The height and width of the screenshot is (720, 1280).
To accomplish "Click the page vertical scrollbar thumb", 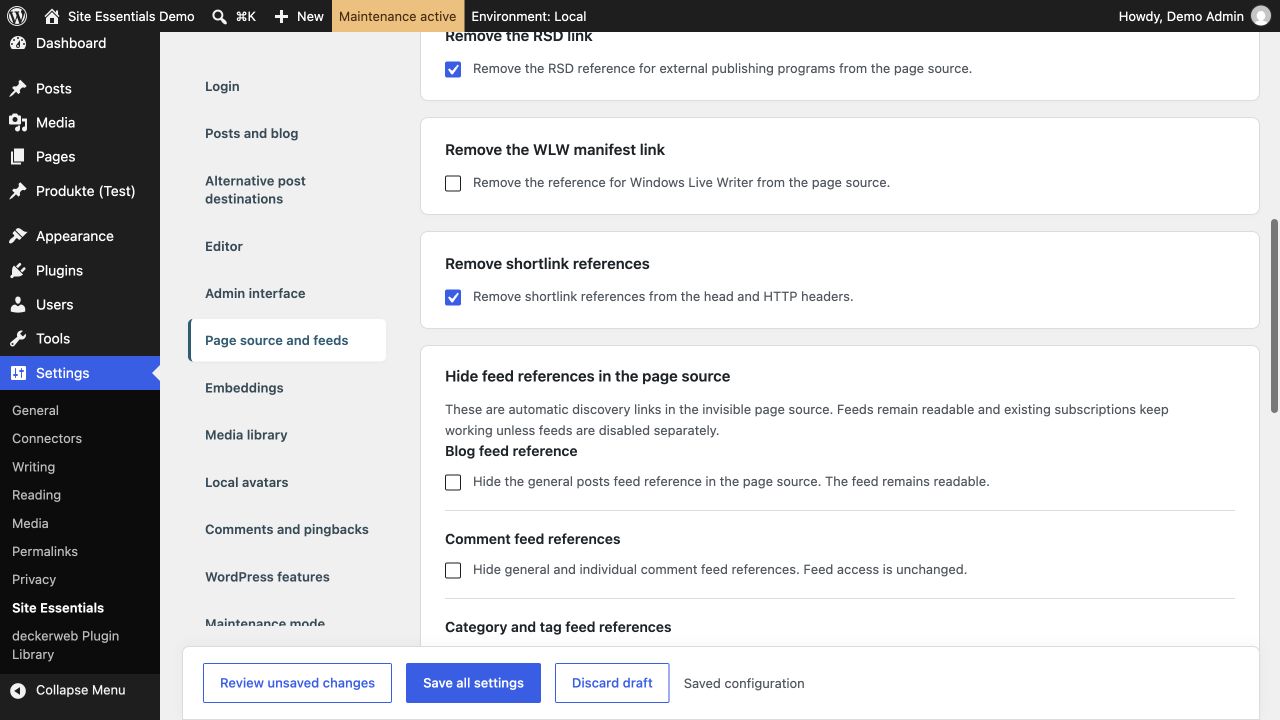I will point(1274,315).
